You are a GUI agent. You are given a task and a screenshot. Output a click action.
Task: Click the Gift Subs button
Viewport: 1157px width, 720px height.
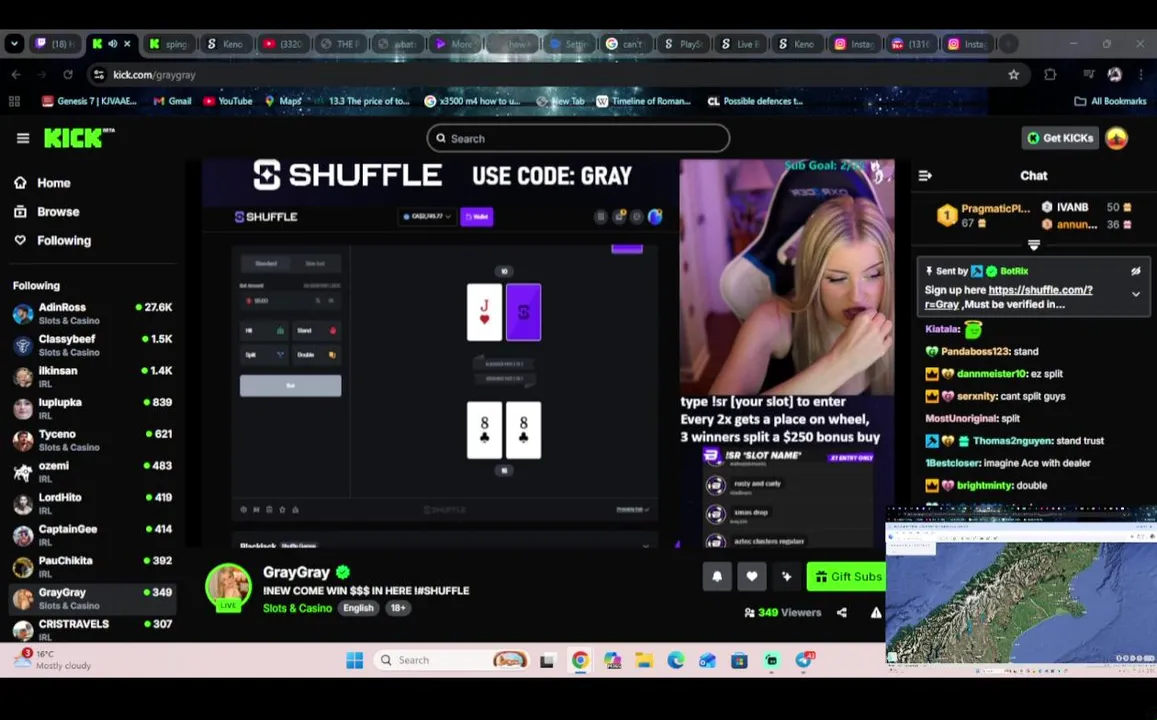[x=847, y=577]
